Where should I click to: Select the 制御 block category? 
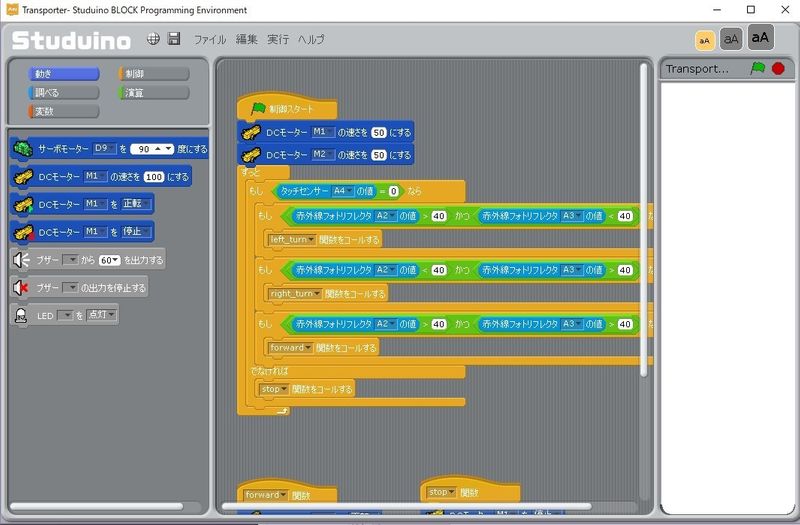153,74
